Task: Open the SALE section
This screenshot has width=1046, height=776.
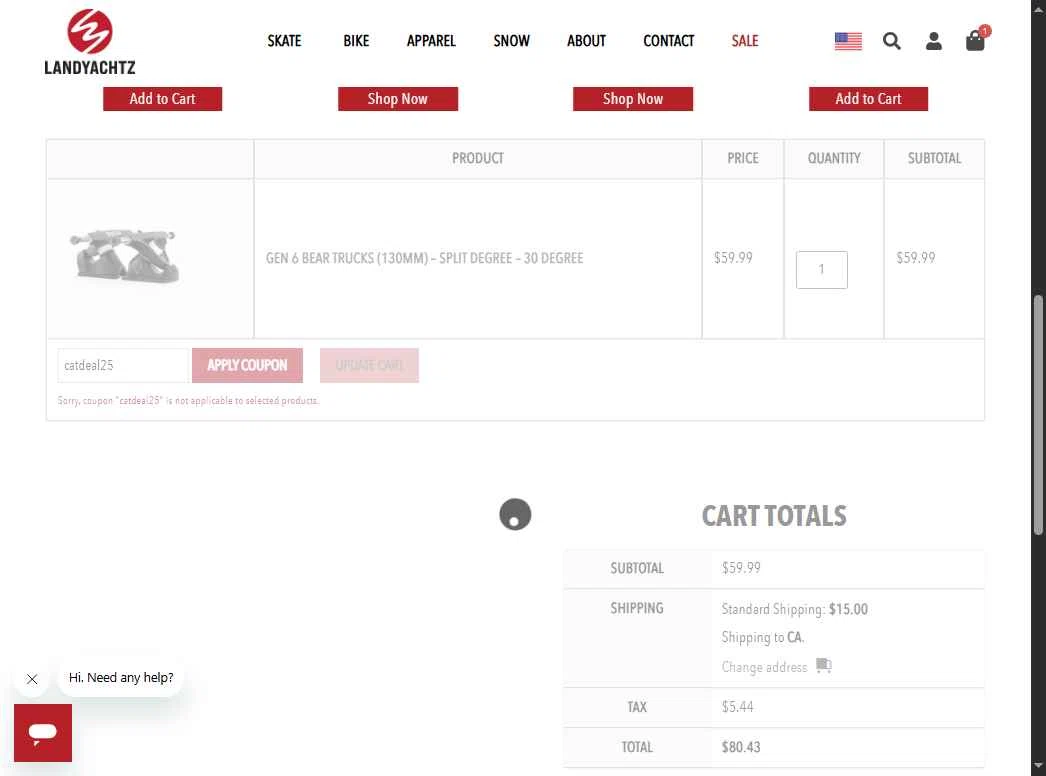Action: [x=744, y=41]
